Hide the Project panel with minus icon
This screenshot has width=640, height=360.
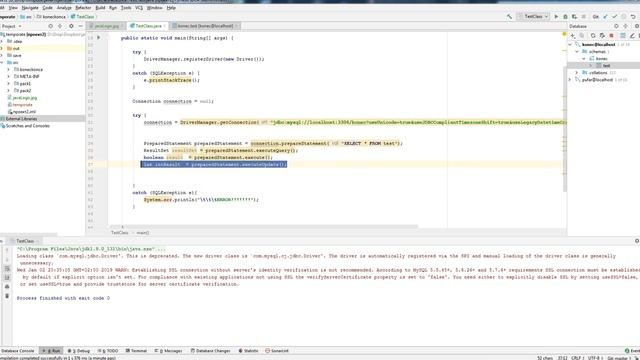(80, 26)
